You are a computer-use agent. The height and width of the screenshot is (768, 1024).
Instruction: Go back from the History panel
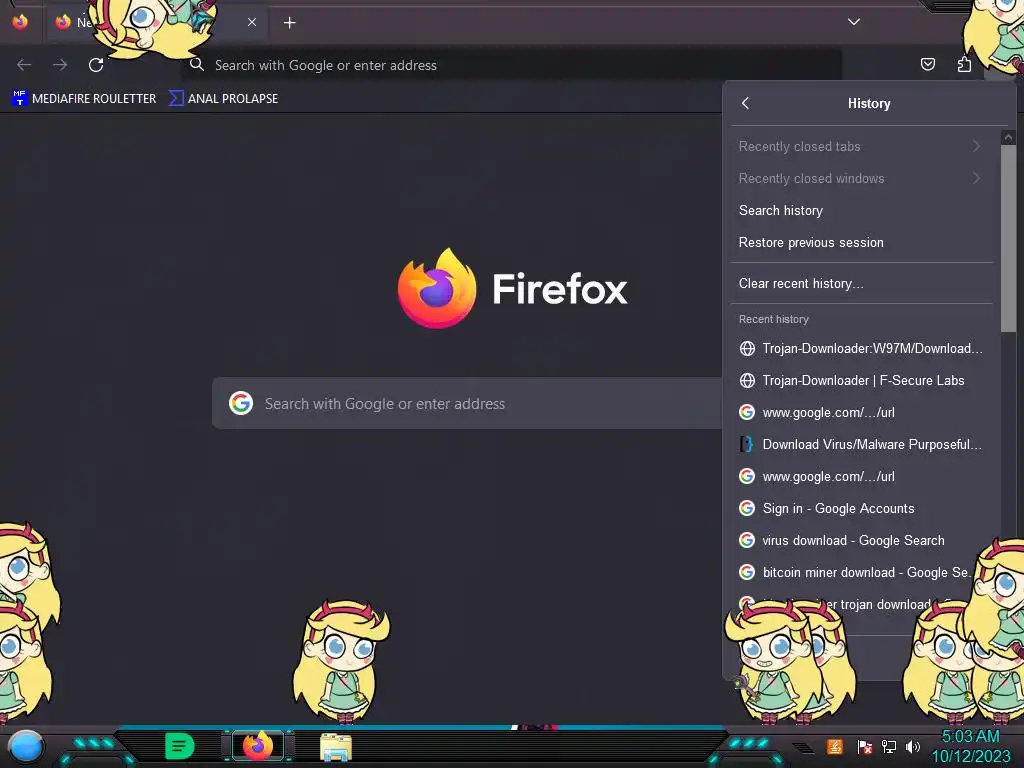[746, 103]
